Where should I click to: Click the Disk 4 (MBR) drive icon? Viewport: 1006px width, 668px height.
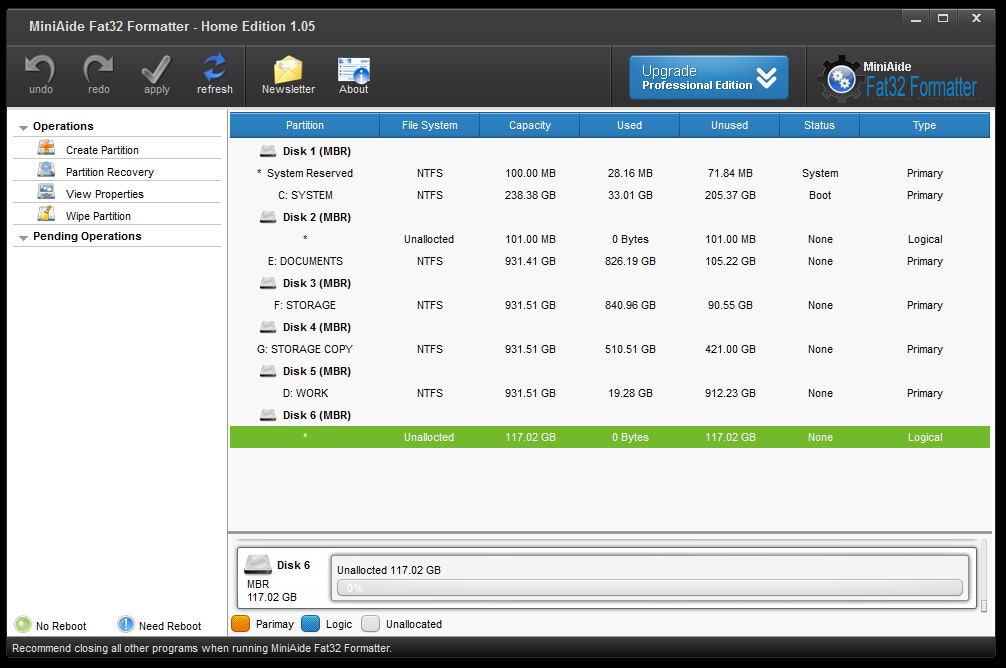tap(268, 327)
